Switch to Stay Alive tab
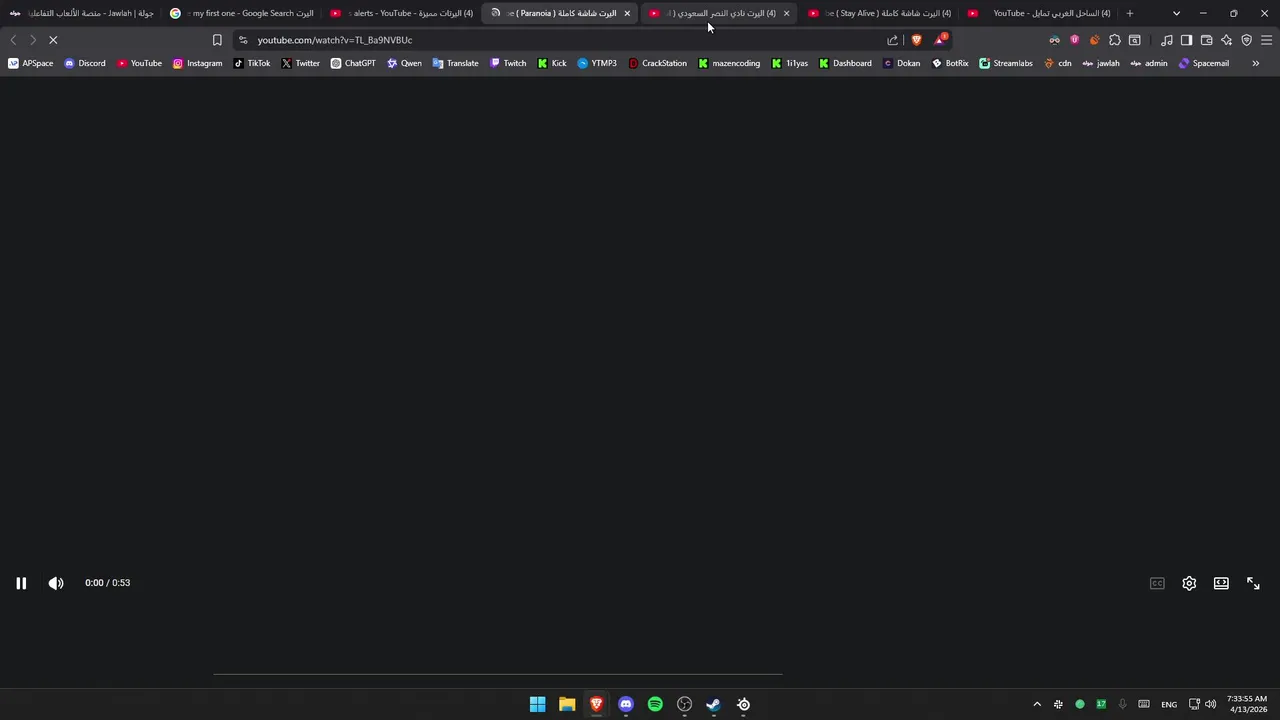Image resolution: width=1280 pixels, height=720 pixels. tap(880, 13)
